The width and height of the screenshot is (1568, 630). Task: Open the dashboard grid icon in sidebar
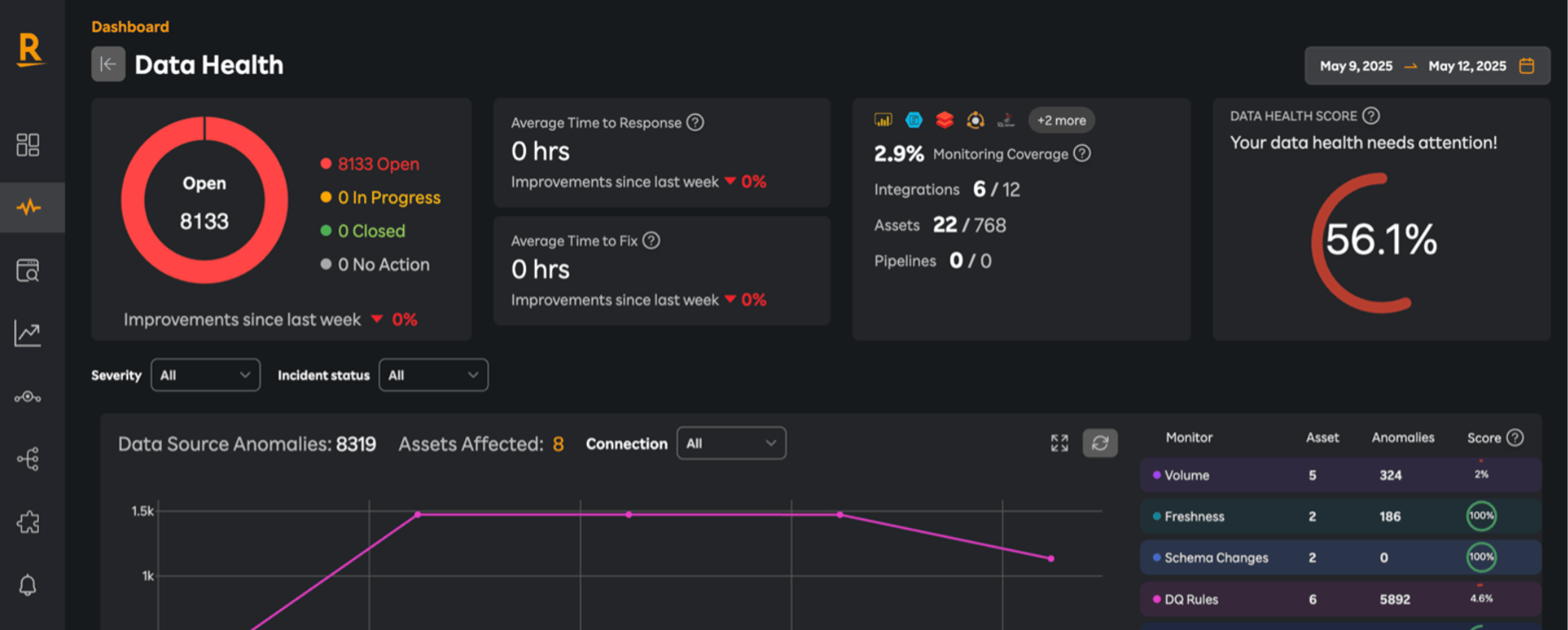click(x=28, y=145)
